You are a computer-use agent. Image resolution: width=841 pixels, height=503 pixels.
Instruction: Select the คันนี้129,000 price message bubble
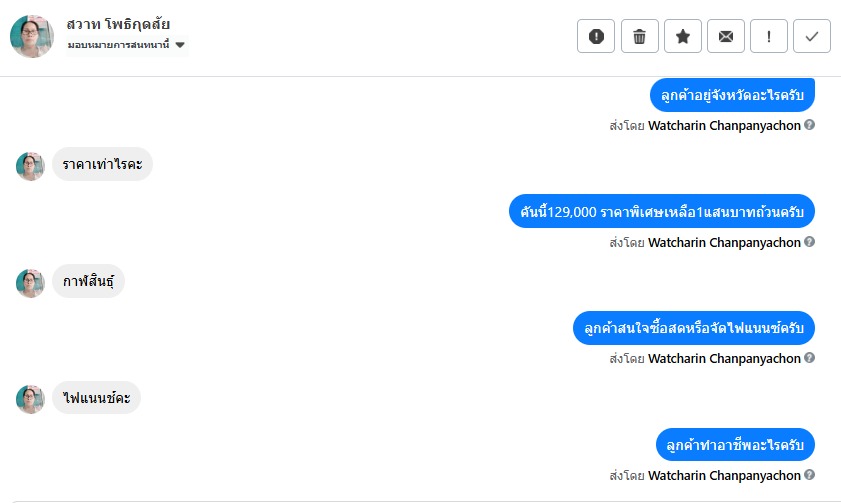662,211
